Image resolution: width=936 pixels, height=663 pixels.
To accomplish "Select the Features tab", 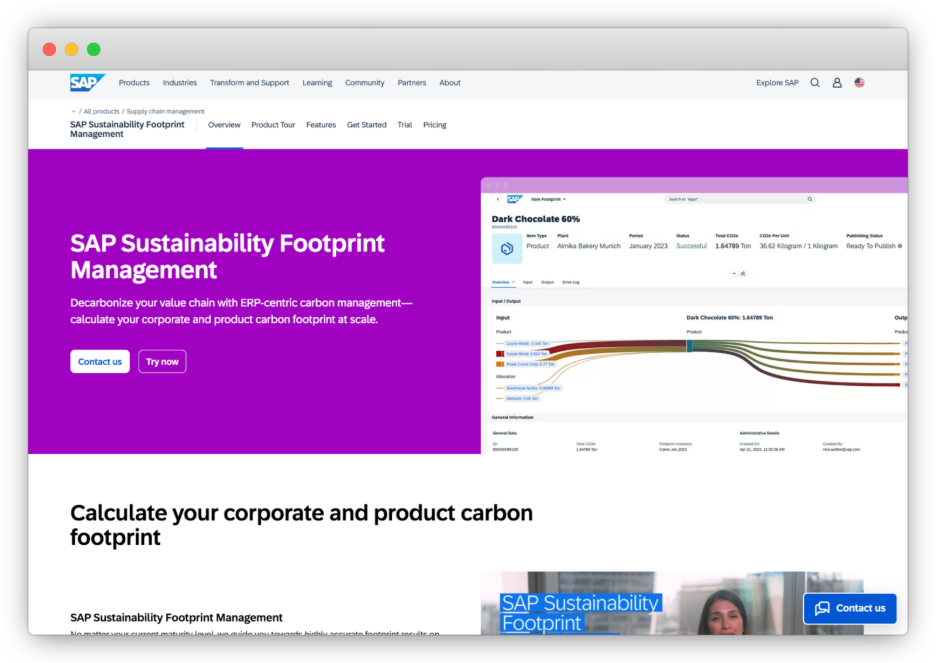I will pos(321,125).
